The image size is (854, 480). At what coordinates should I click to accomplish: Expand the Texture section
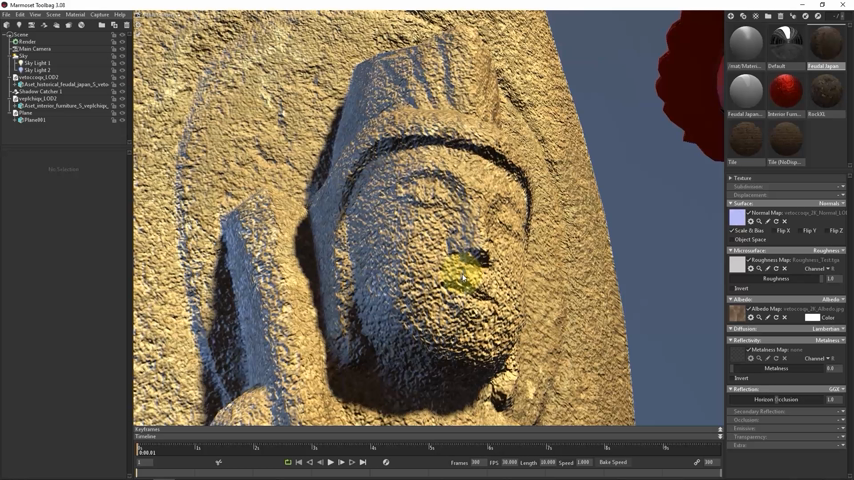click(x=730, y=178)
